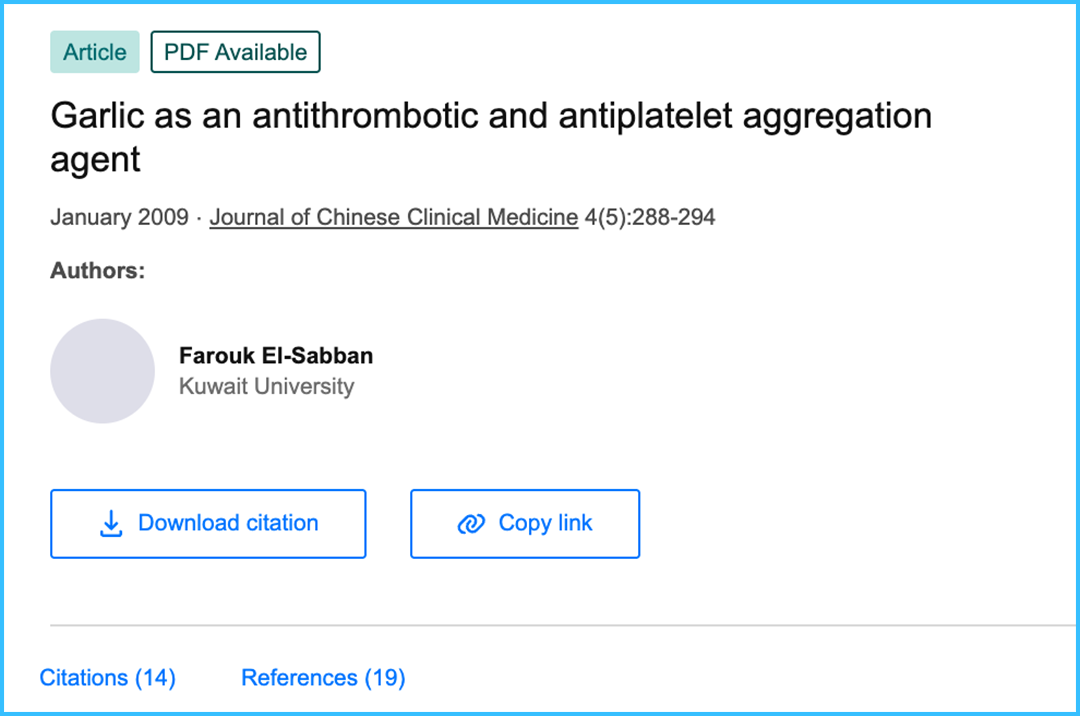Click the "Authors:" label
Viewport: 1080px width, 716px height.
(x=98, y=271)
